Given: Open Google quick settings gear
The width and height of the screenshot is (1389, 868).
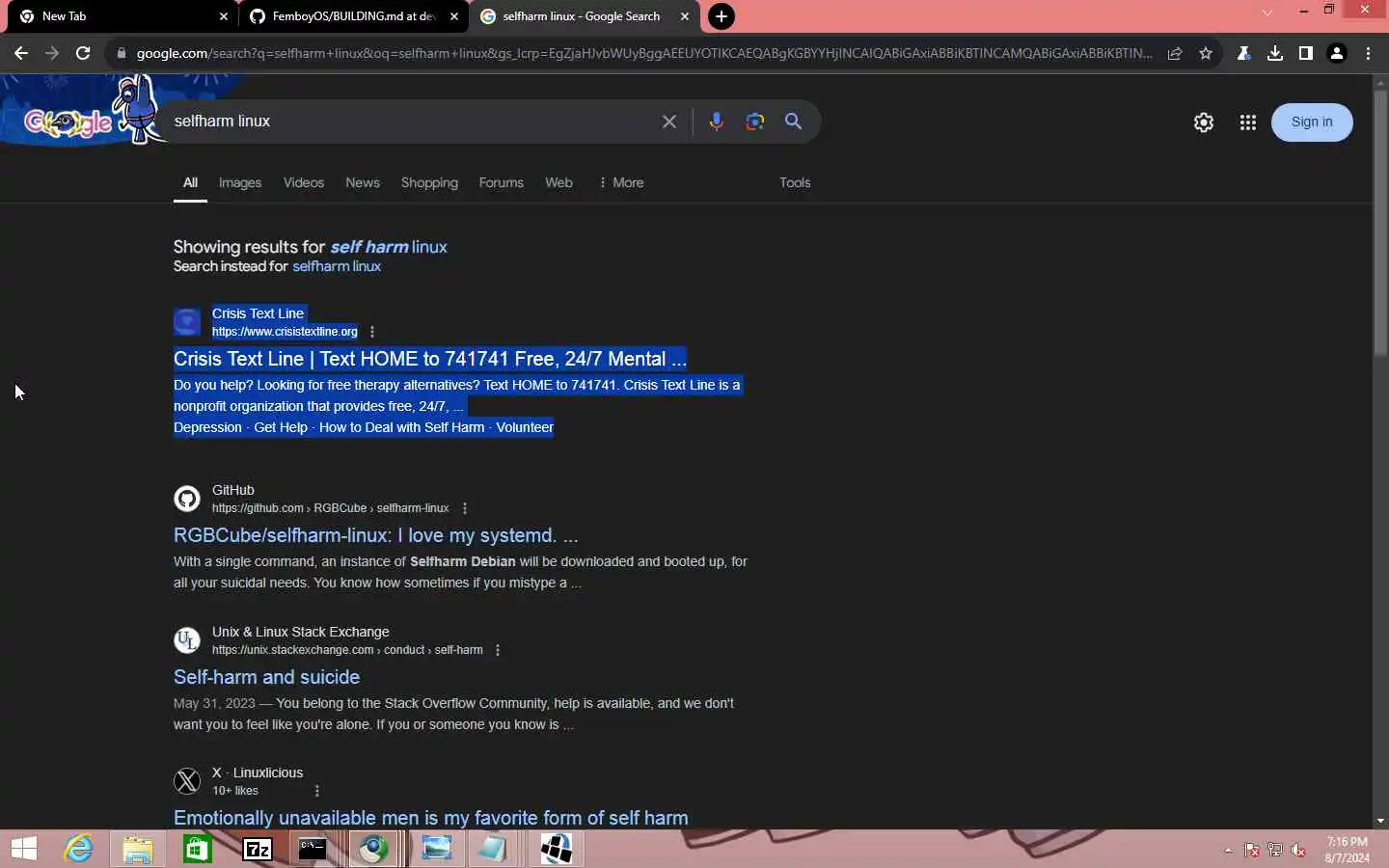Looking at the screenshot, I should pyautogui.click(x=1204, y=122).
